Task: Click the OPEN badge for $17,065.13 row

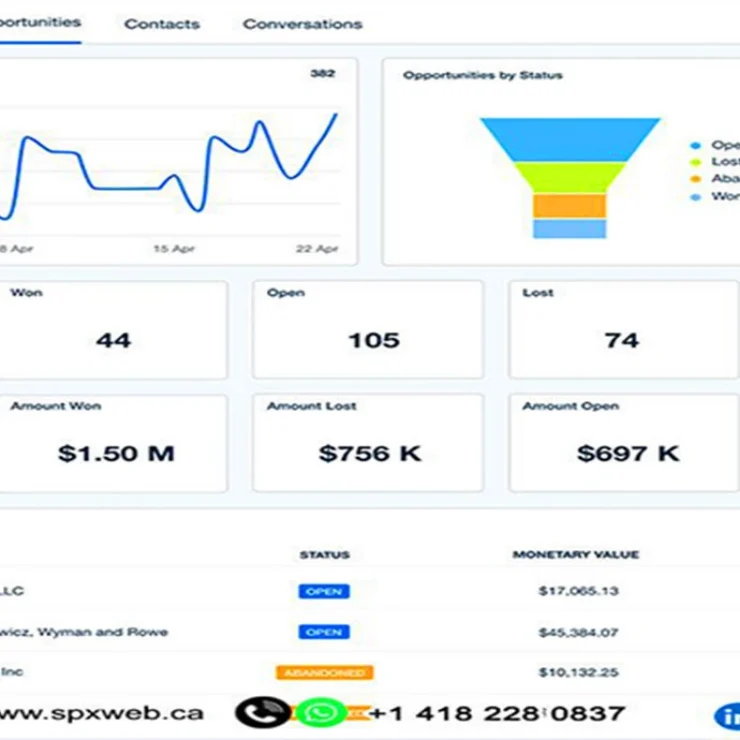Action: (x=324, y=591)
